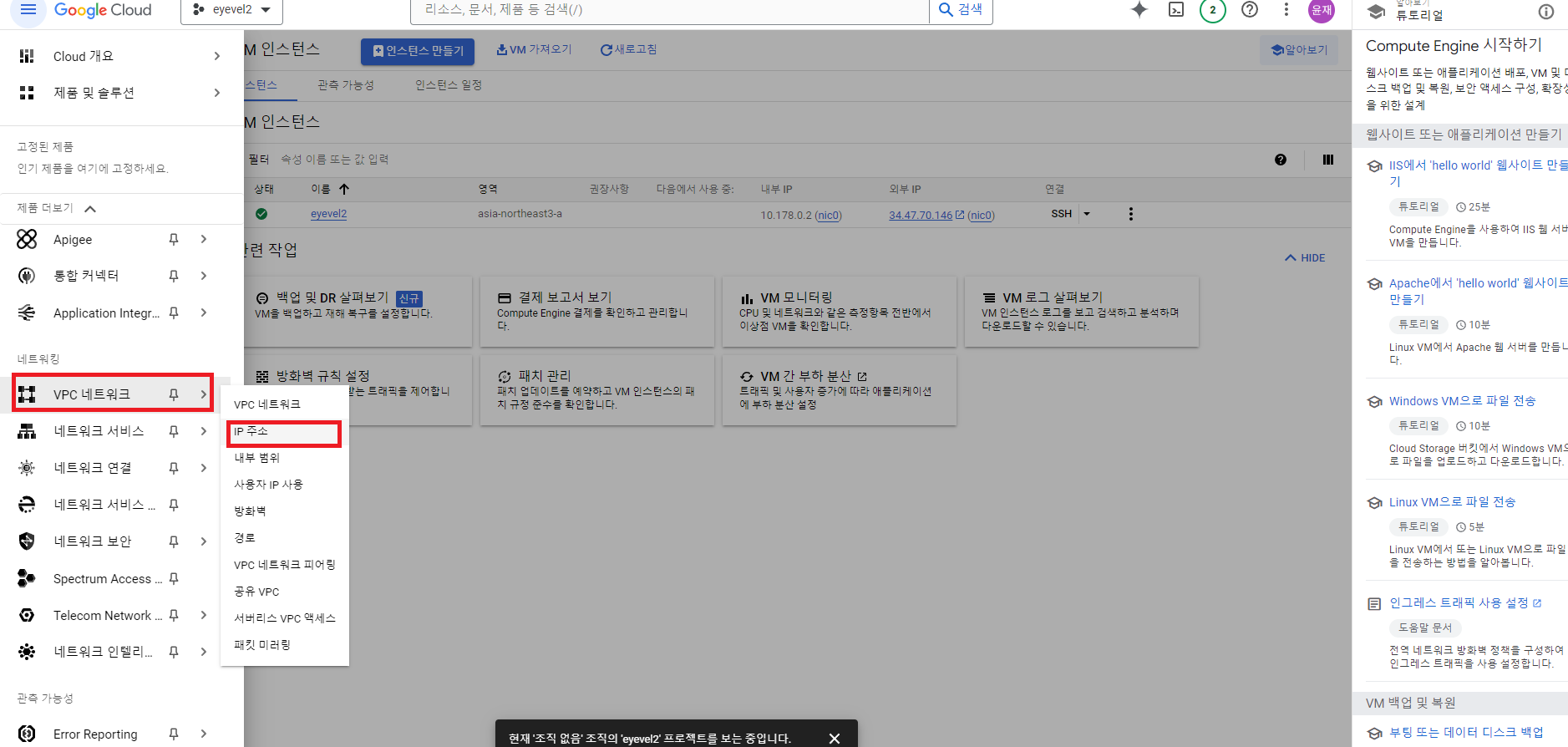1568x747 pixels.
Task: Switch to the 관측 가능성 tab
Action: tap(346, 85)
